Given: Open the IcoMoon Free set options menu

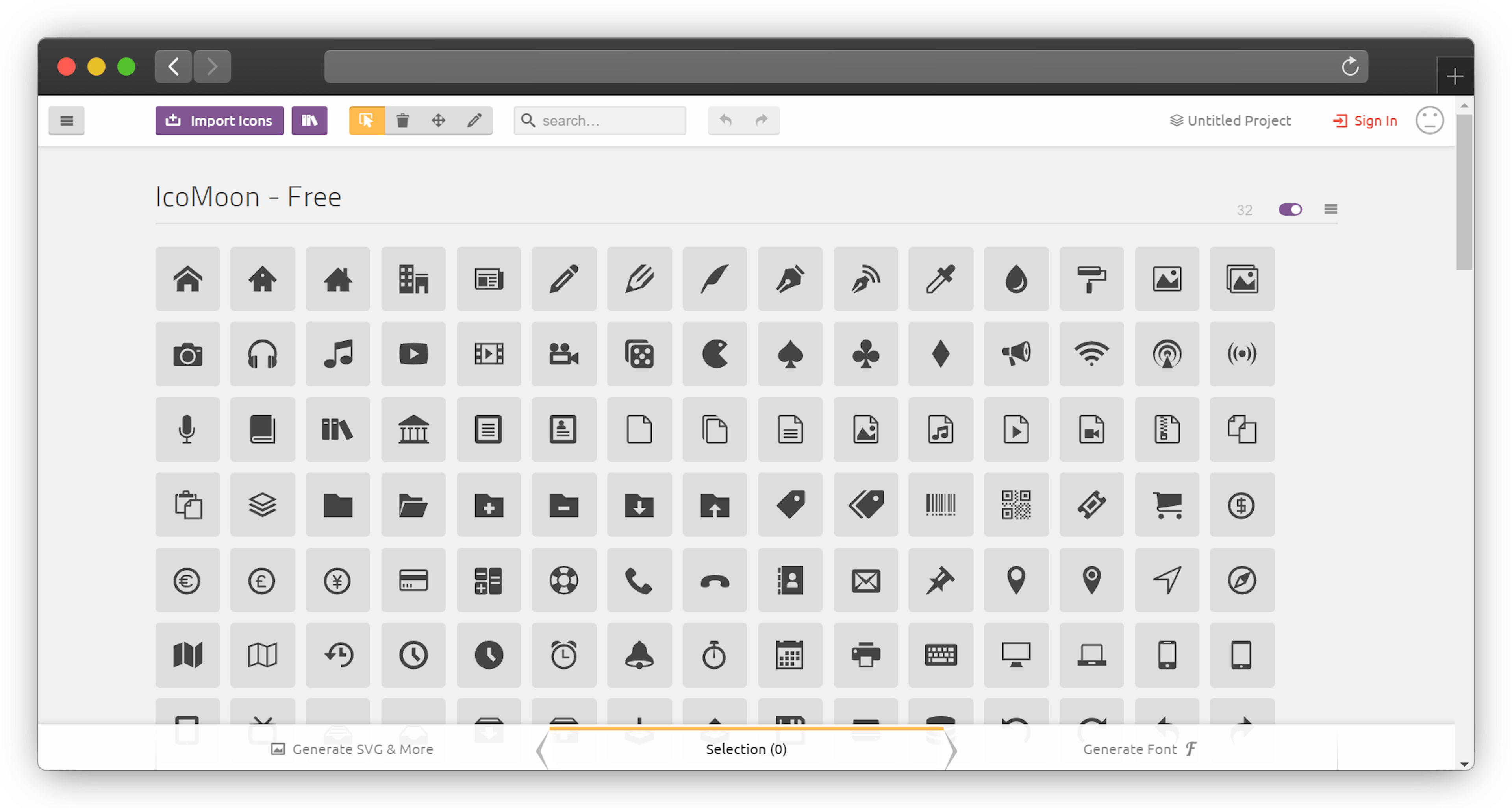Looking at the screenshot, I should point(1330,209).
